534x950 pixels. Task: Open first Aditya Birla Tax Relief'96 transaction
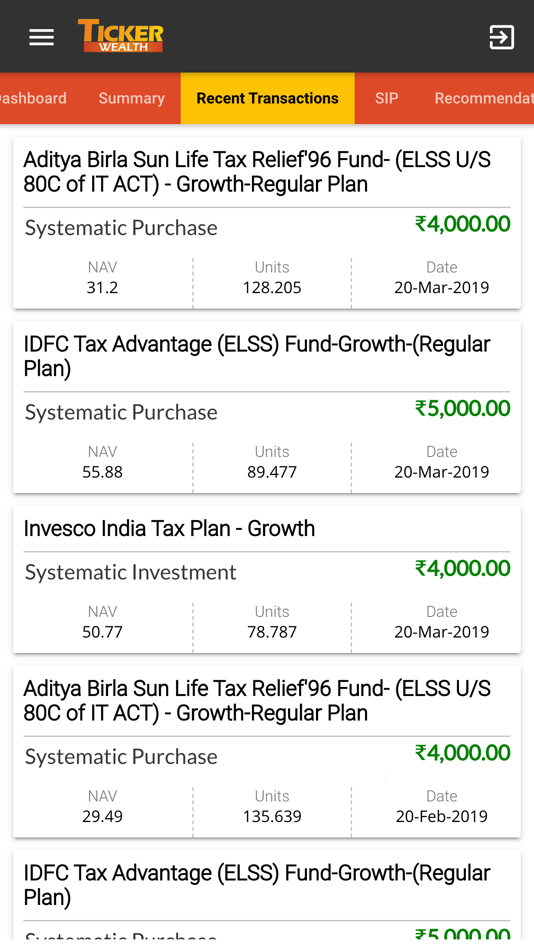click(267, 223)
